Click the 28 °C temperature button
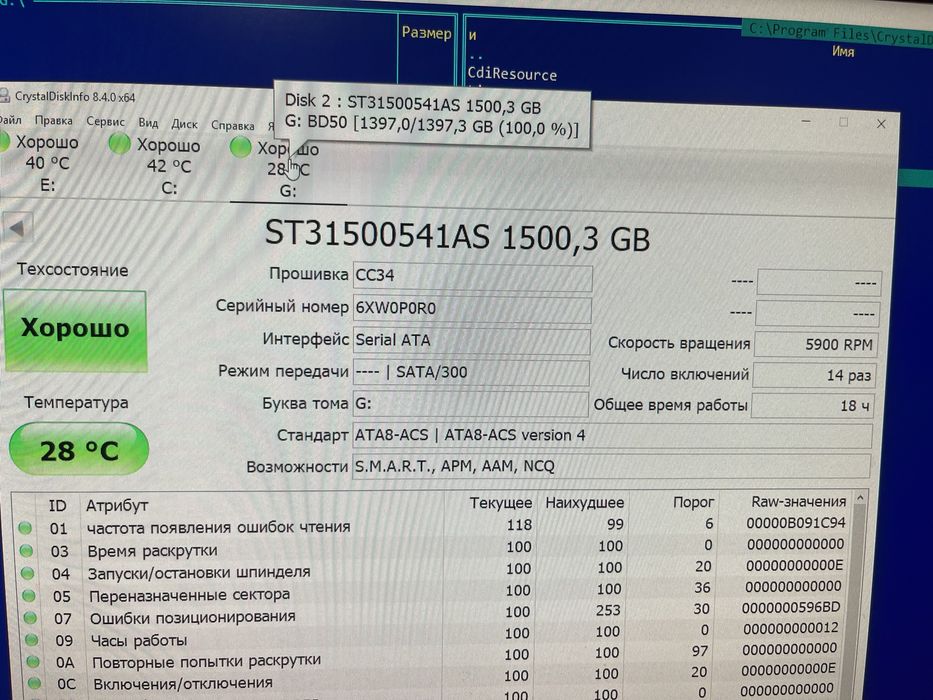Viewport: 933px width, 700px height. [79, 449]
